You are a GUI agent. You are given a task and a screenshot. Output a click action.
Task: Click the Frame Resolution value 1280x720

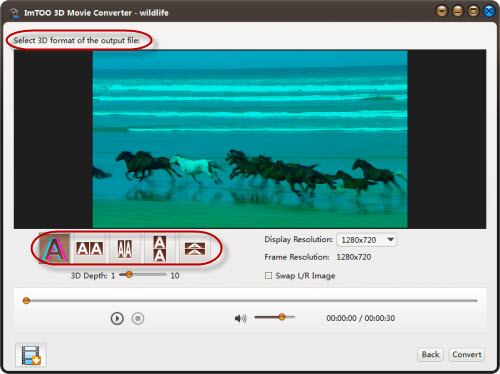(354, 257)
